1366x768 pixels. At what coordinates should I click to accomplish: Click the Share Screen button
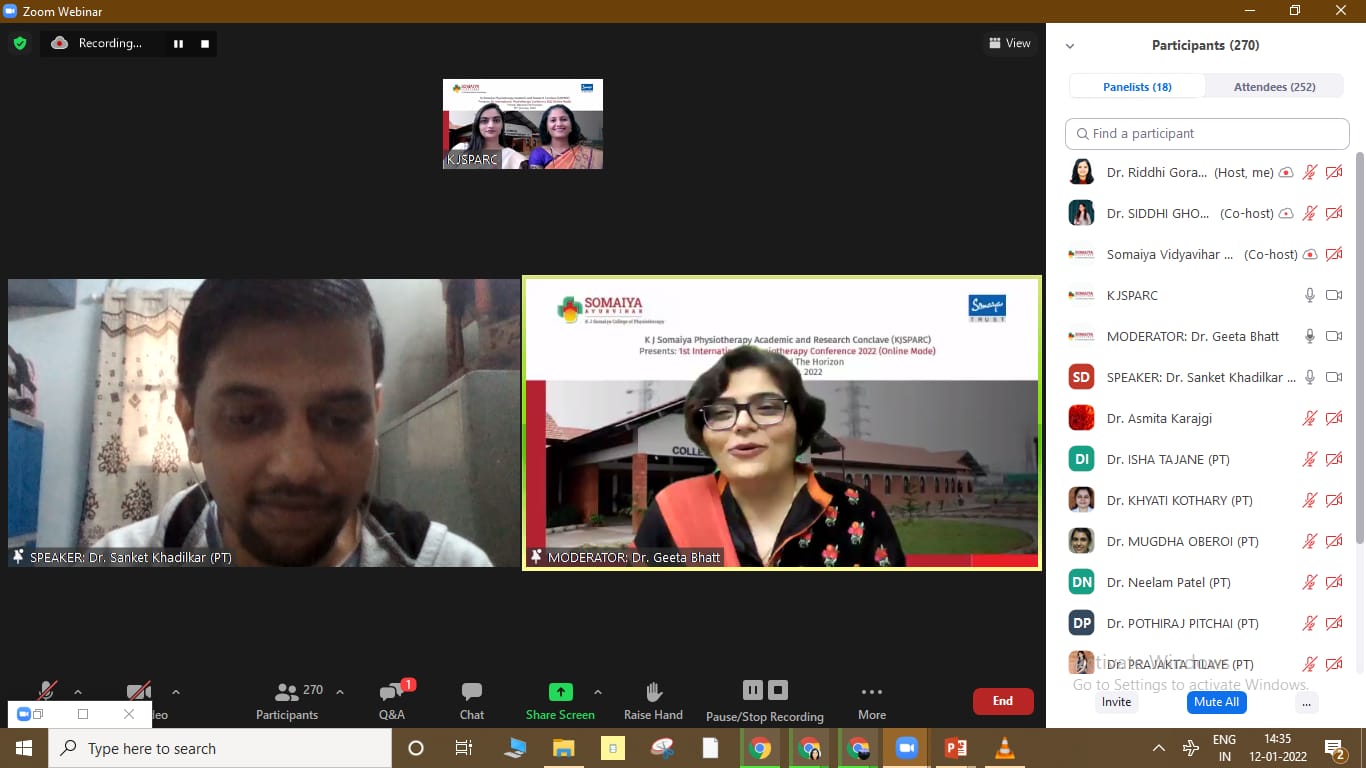coord(560,701)
